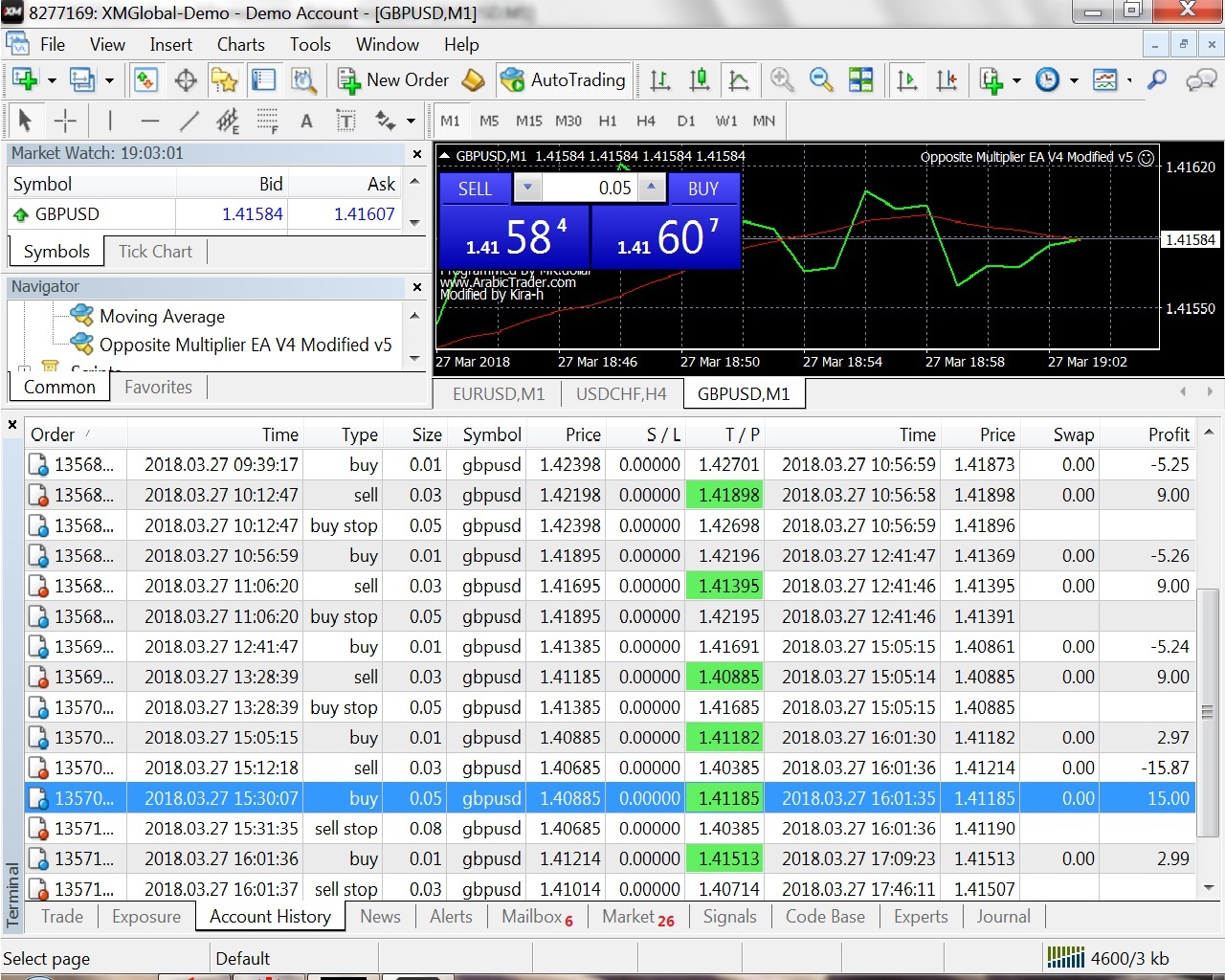Toggle the chart shift option
The height and width of the screenshot is (980, 1225).
point(947,80)
